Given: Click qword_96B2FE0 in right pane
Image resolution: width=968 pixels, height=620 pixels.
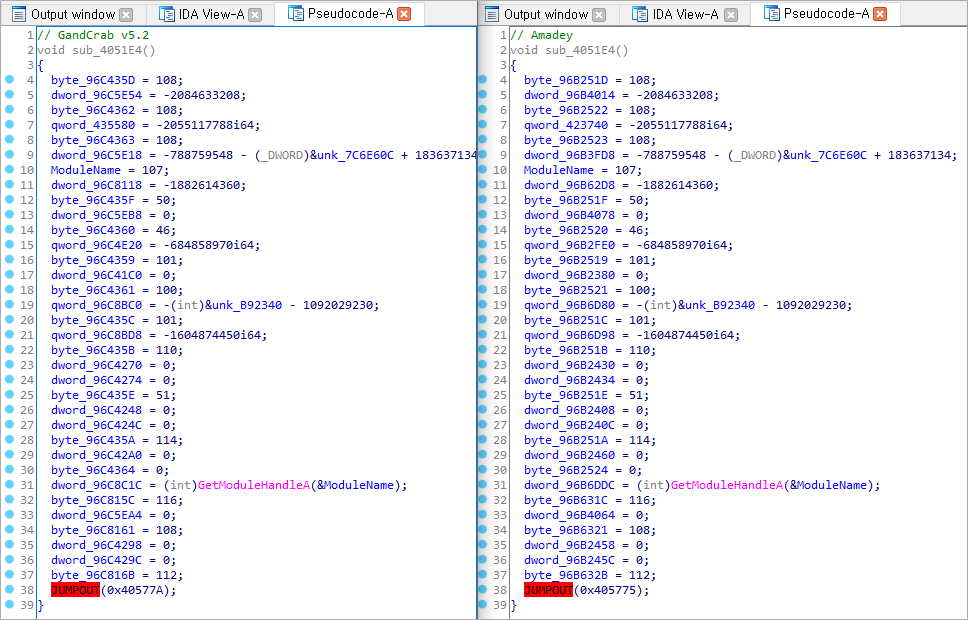Looking at the screenshot, I should pyautogui.click(x=569, y=245).
